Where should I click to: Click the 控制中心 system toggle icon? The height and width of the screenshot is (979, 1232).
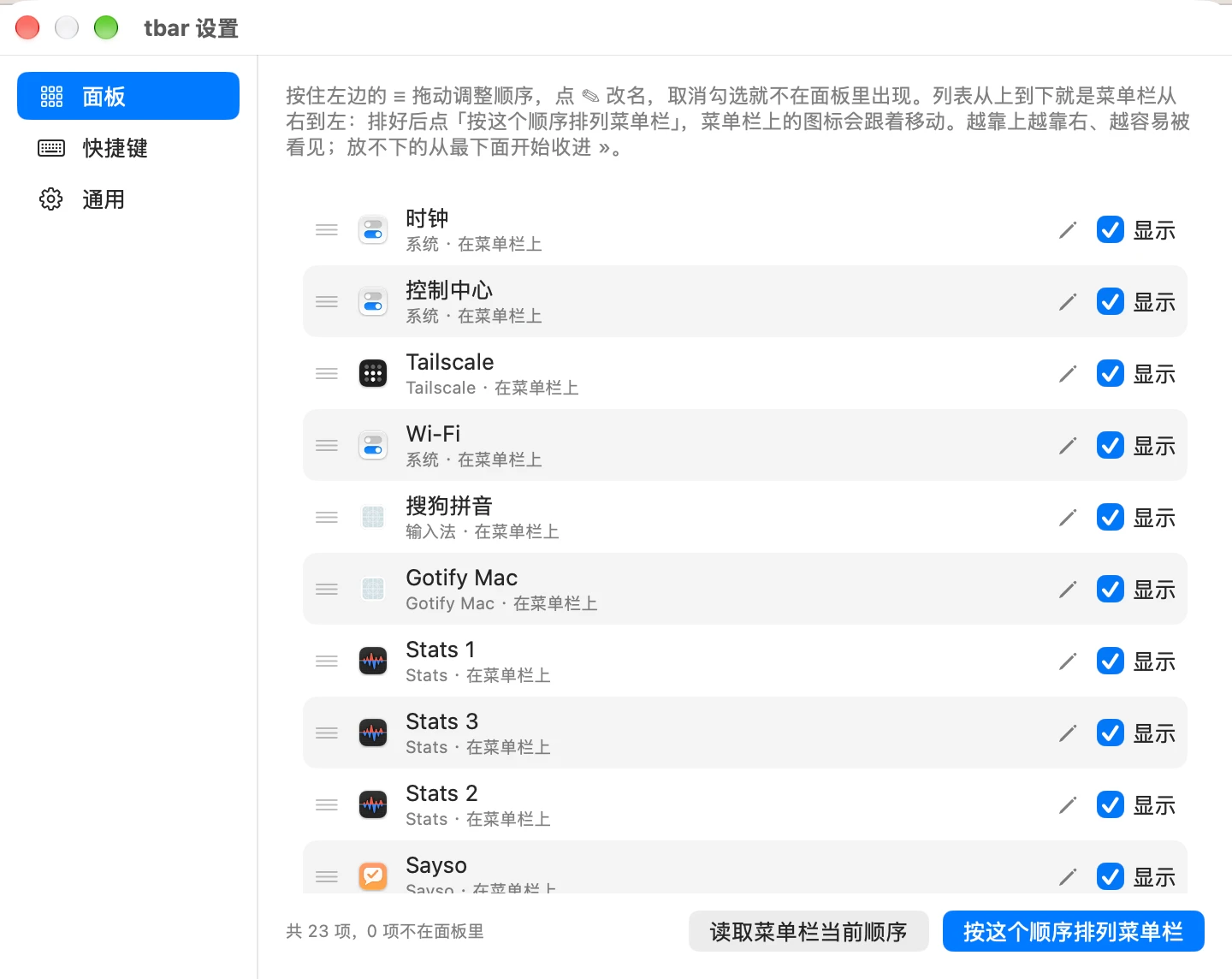pyautogui.click(x=373, y=302)
